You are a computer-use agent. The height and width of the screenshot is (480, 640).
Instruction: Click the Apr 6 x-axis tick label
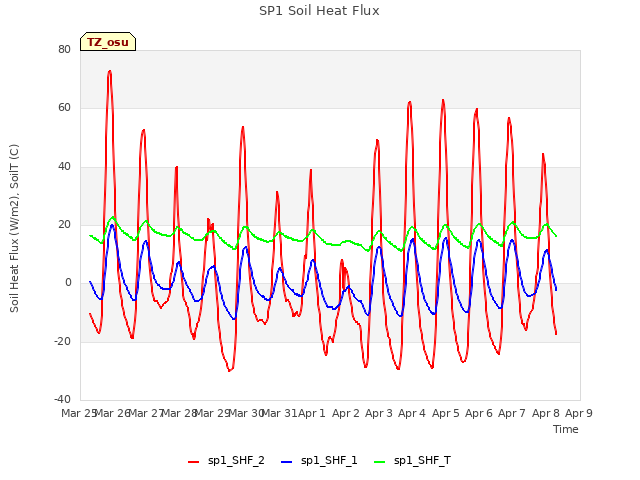[x=479, y=413]
